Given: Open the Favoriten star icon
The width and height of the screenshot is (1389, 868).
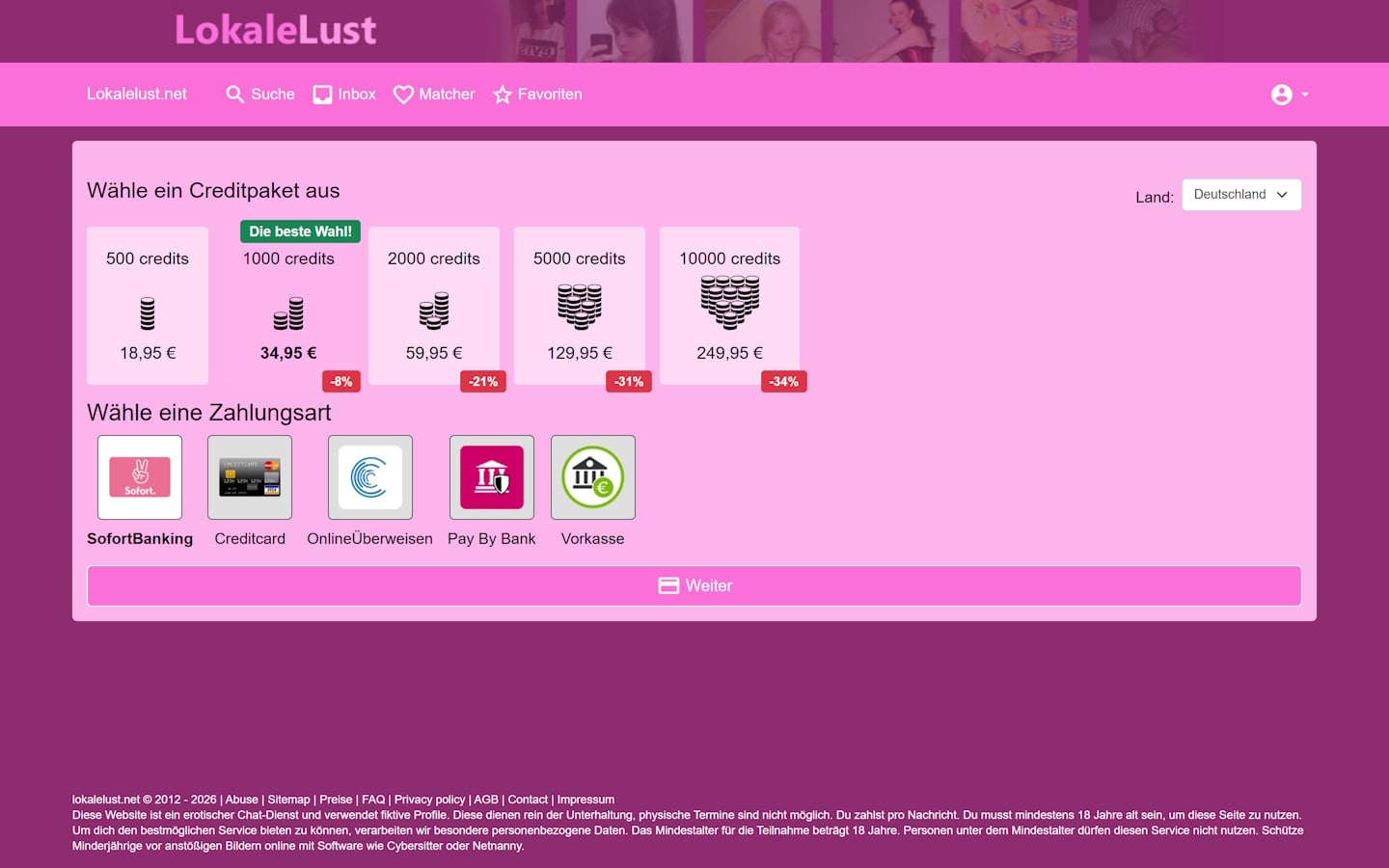Looking at the screenshot, I should pyautogui.click(x=503, y=95).
